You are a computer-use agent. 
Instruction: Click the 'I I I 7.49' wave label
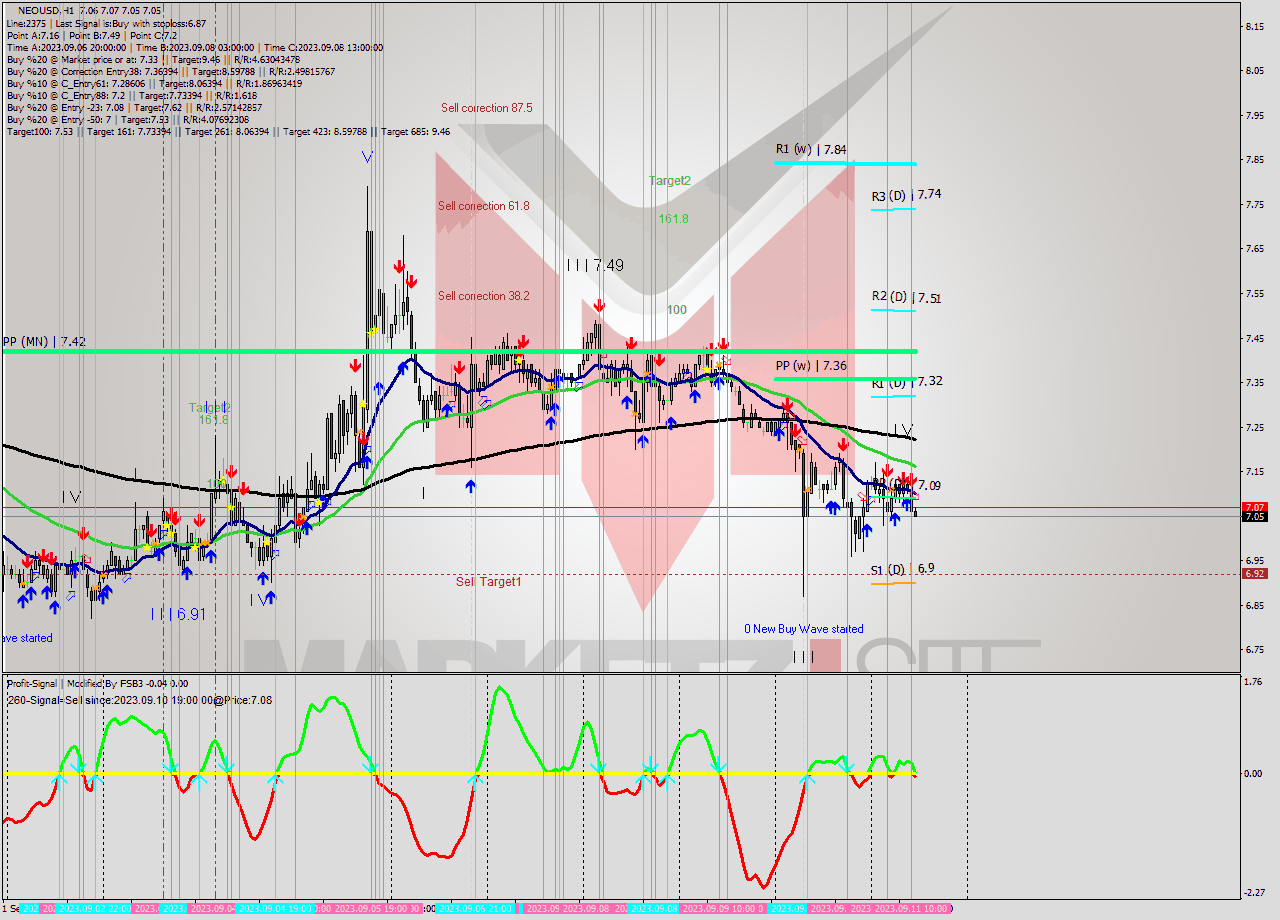(x=595, y=265)
